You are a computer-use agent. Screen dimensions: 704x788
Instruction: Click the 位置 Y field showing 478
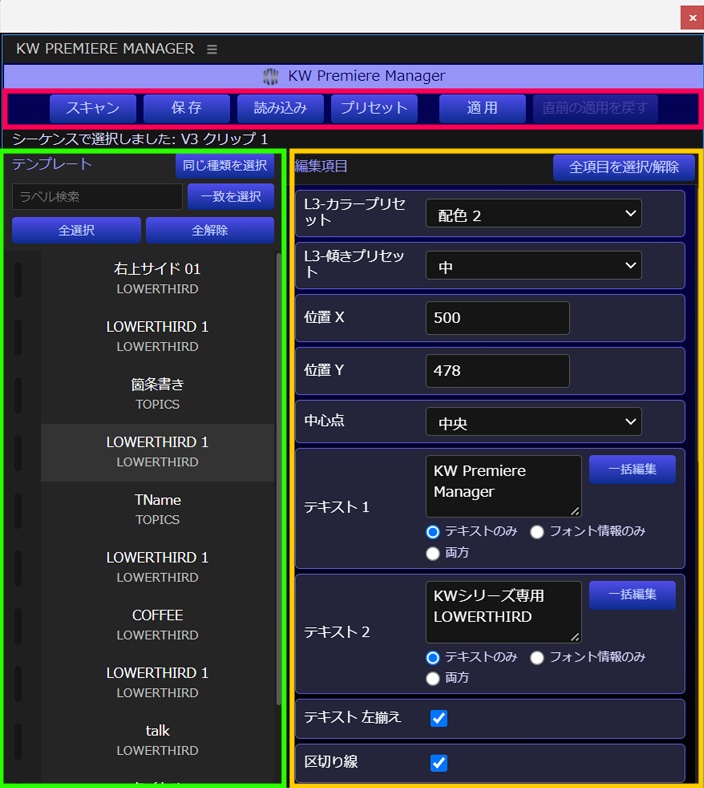[x=497, y=371]
